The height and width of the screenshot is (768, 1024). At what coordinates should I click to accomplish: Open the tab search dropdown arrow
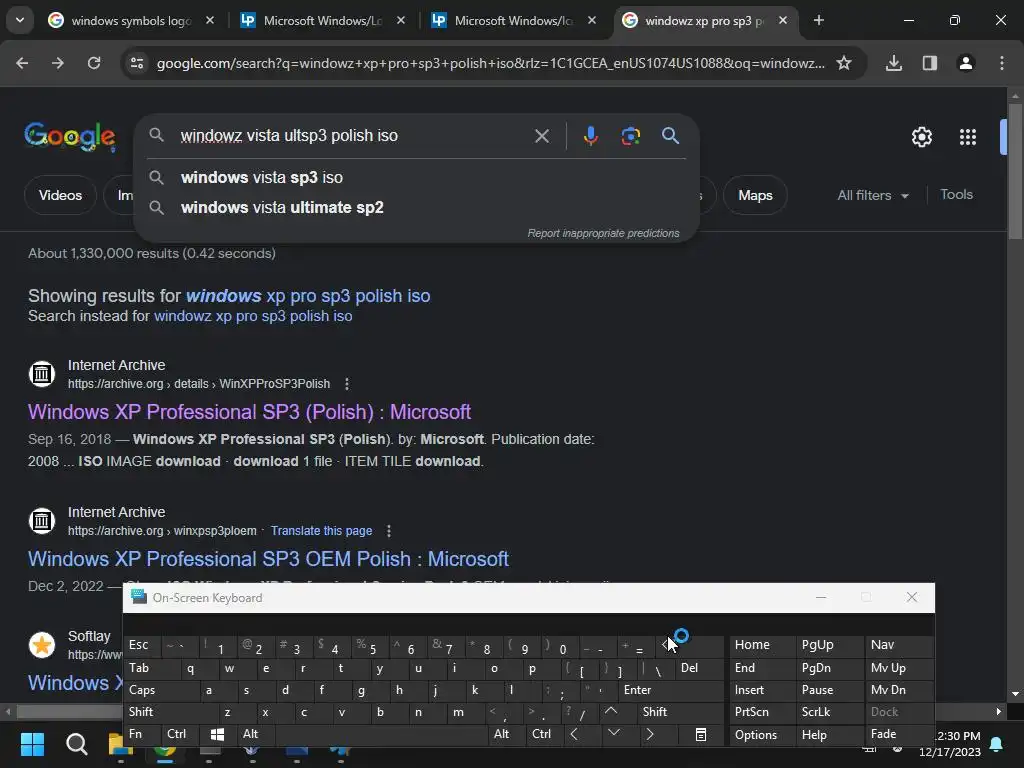tap(20, 20)
